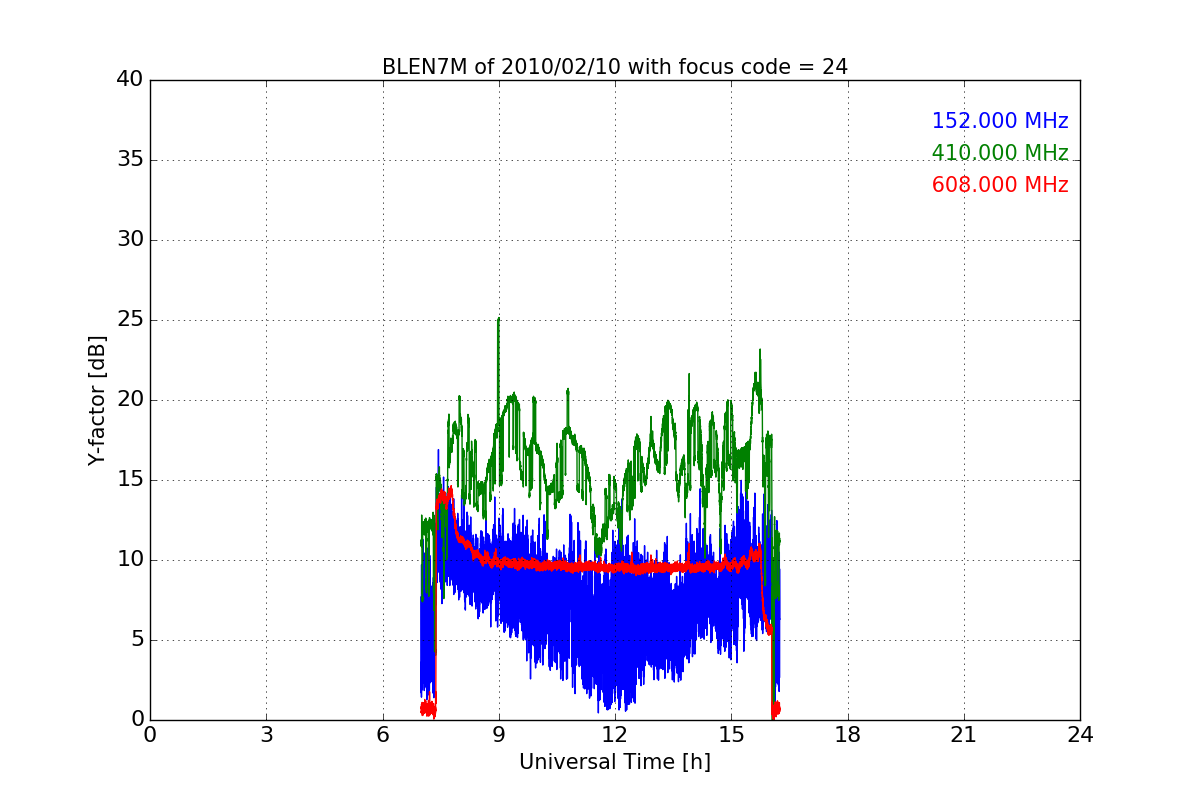Click the x-axis tick label '21'
The image size is (1200, 800).
(x=964, y=735)
